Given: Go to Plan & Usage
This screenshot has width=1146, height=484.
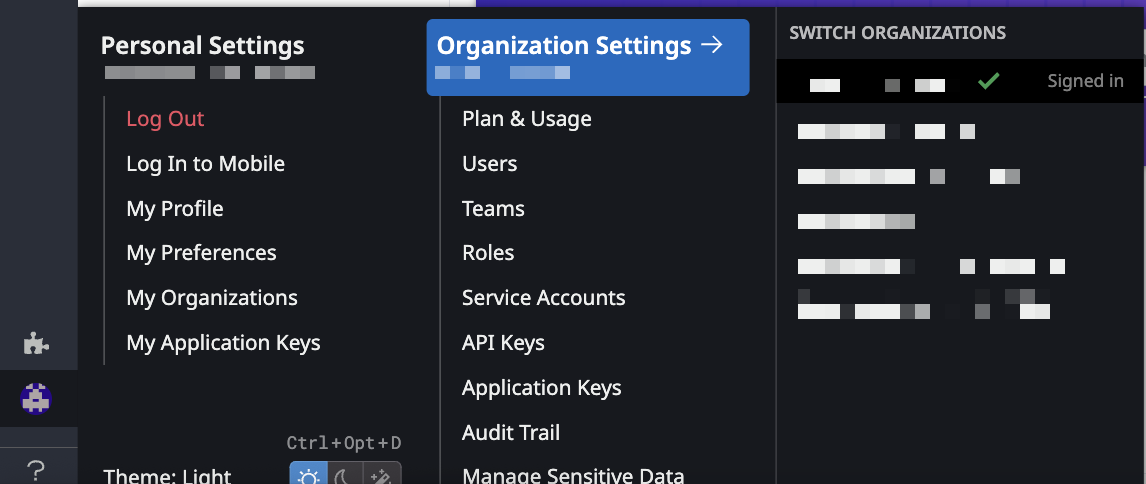Looking at the screenshot, I should [527, 118].
